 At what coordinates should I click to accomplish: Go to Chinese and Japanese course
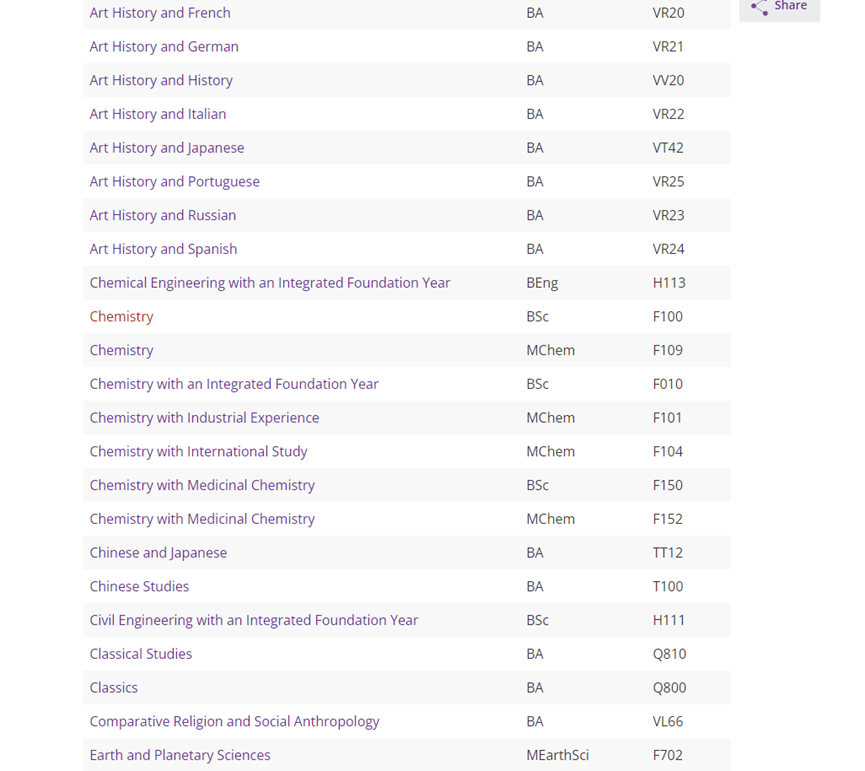click(x=158, y=553)
